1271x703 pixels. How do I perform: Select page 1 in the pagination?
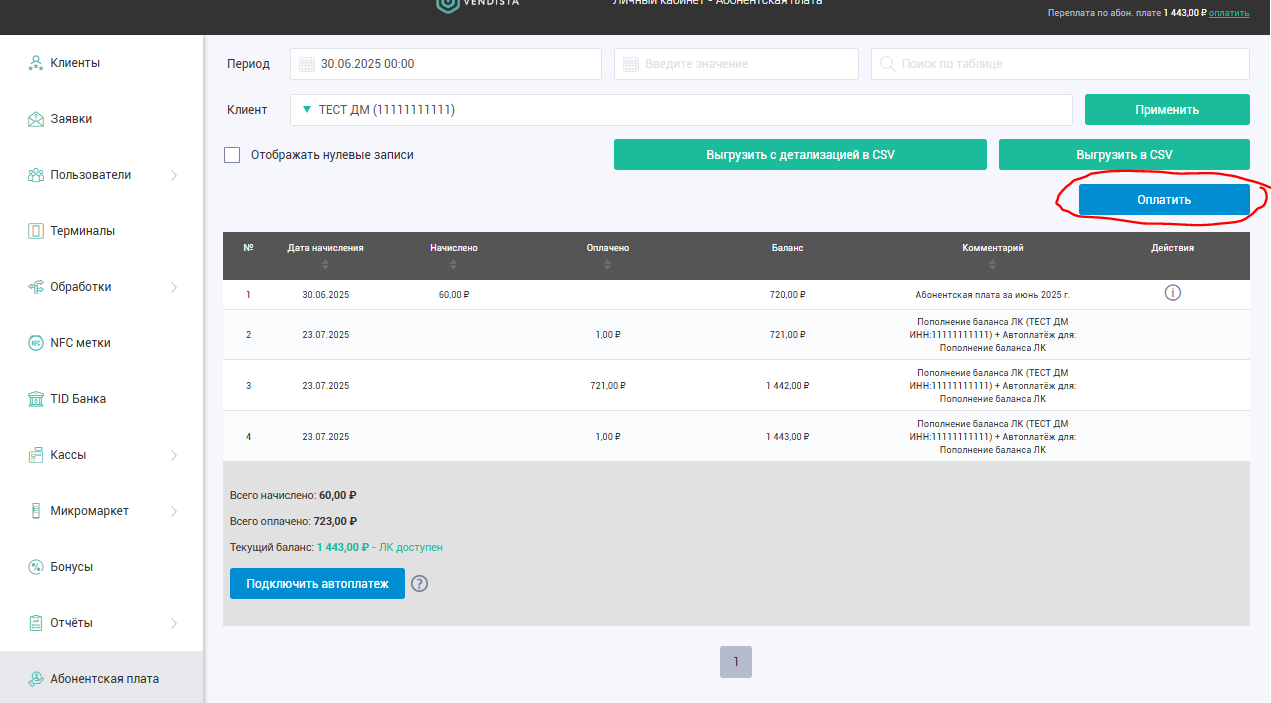(x=736, y=662)
